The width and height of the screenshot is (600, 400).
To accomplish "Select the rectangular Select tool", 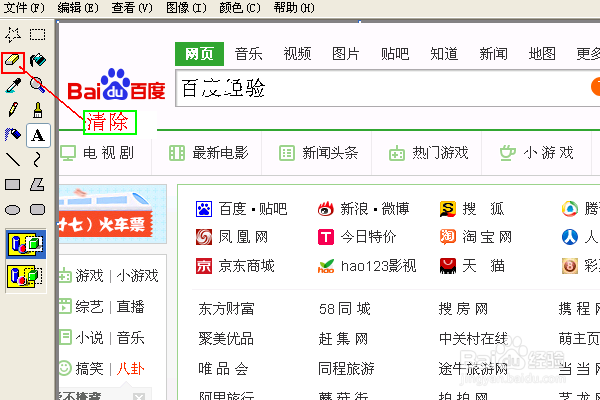I will 38,34.
